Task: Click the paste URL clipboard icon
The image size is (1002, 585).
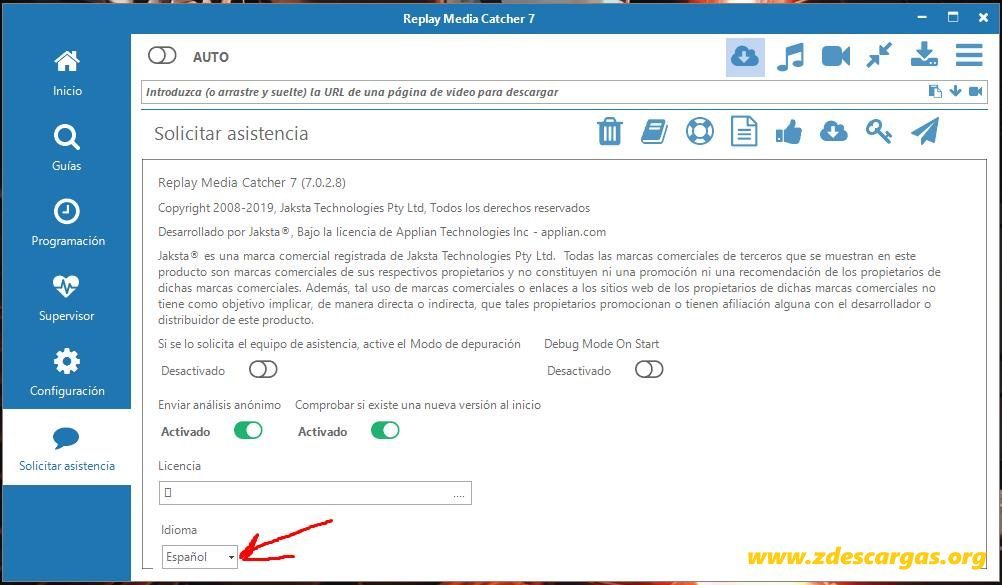Action: [x=935, y=91]
